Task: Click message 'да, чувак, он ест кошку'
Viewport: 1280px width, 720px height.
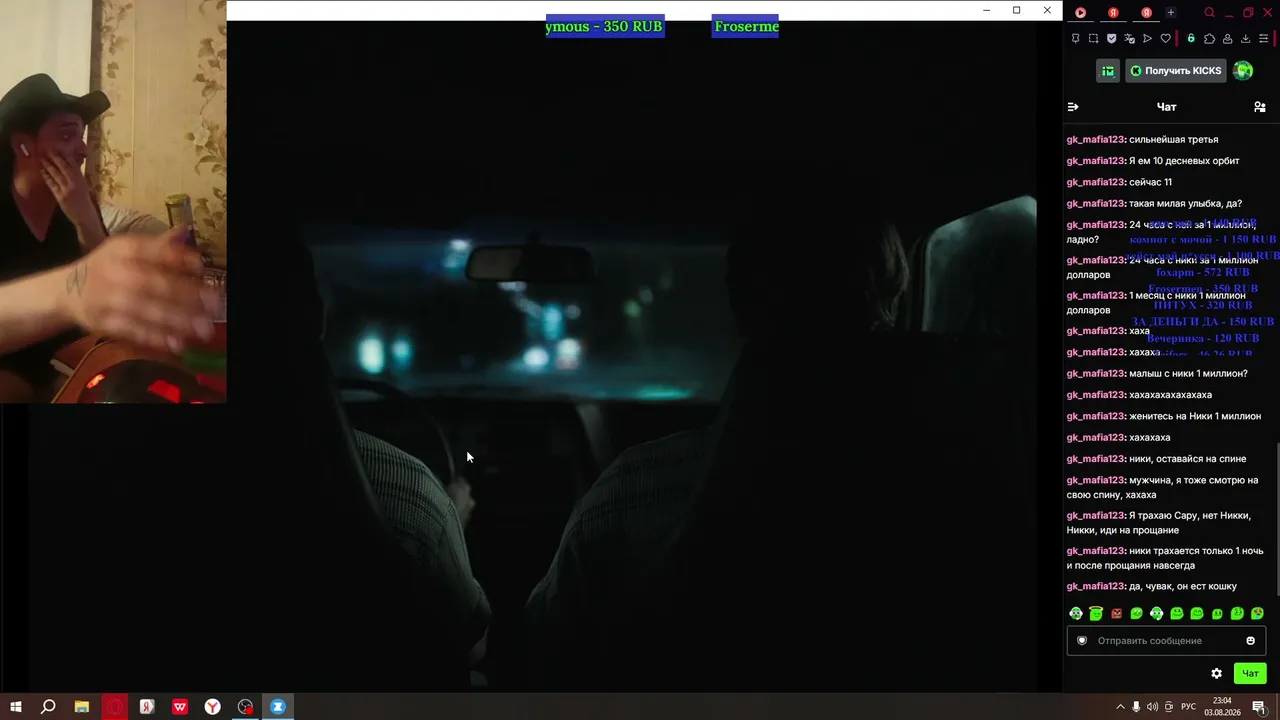Action: (x=1183, y=587)
